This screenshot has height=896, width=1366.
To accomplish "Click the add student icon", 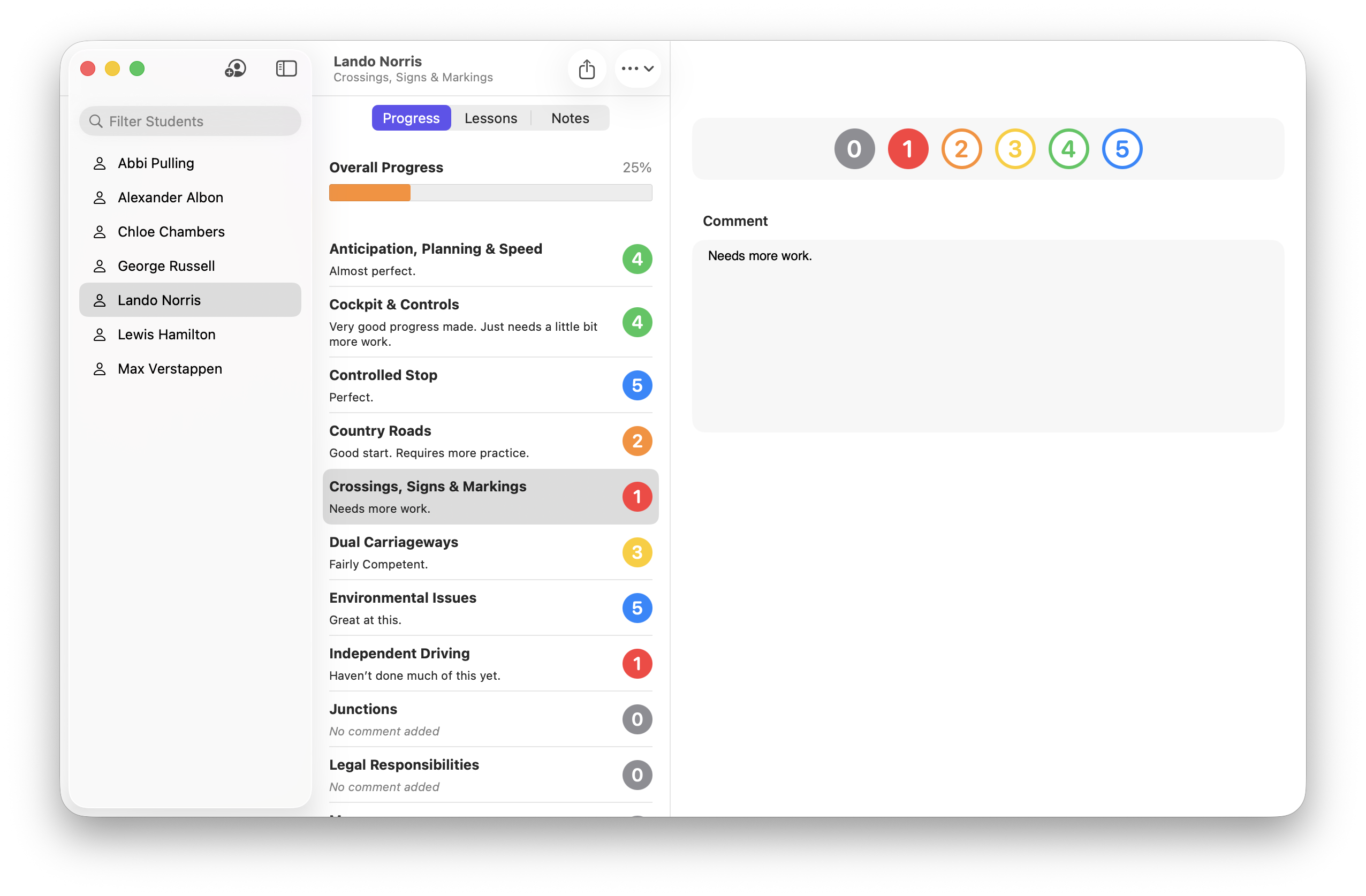I will pyautogui.click(x=236, y=69).
